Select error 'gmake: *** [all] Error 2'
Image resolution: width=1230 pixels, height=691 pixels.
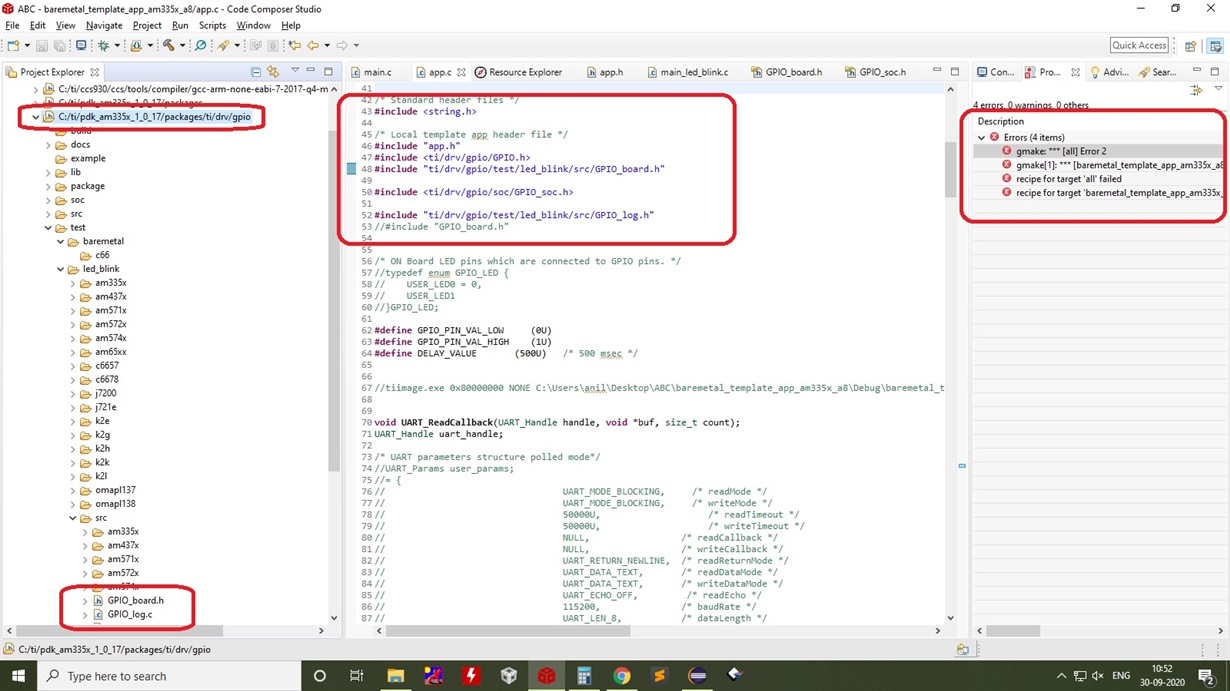tap(1061, 151)
